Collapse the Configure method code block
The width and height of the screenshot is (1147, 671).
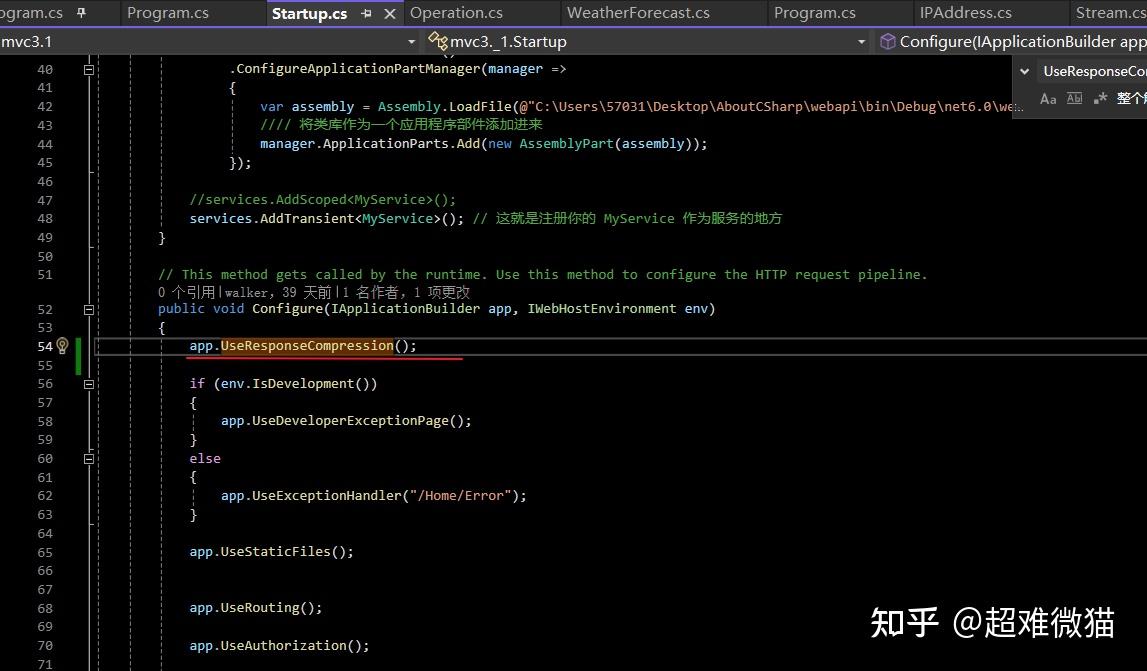coord(88,310)
